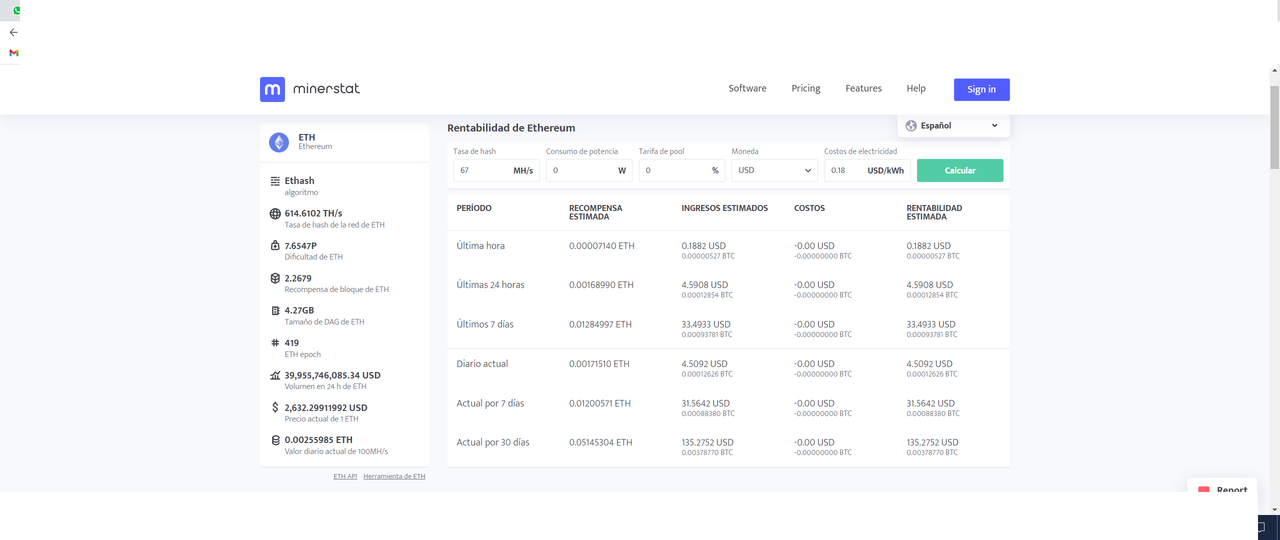Open the Herramienta de ETH link
Screen dimensions: 1280x540
coord(394,477)
